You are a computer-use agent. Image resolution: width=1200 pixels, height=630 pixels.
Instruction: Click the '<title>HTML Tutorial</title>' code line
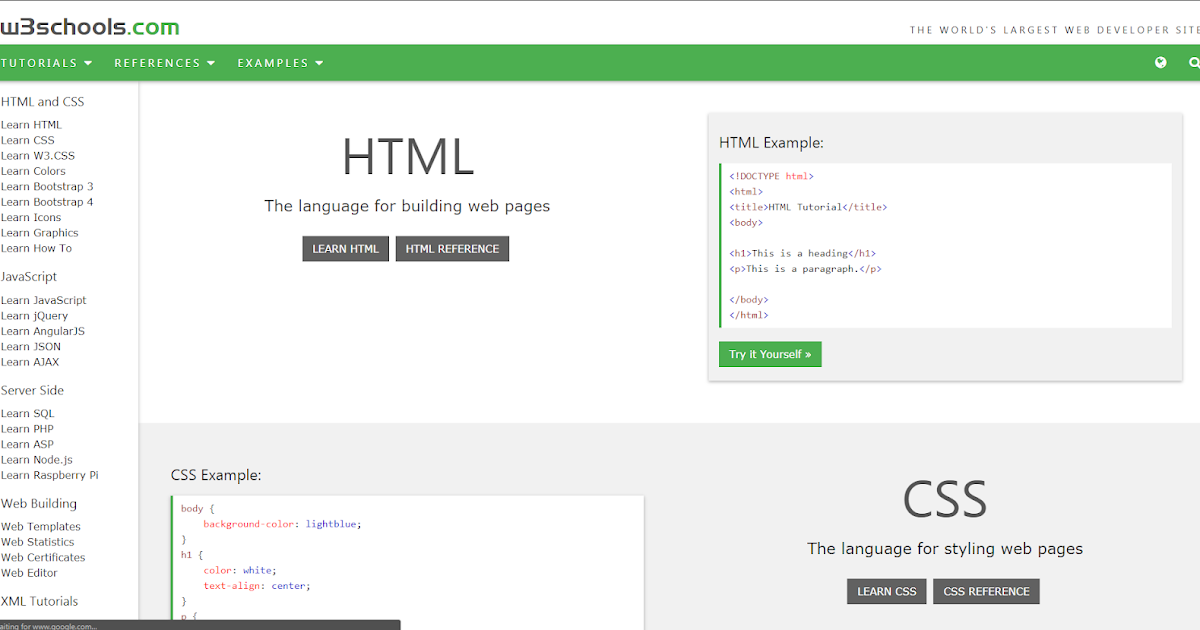click(x=808, y=207)
